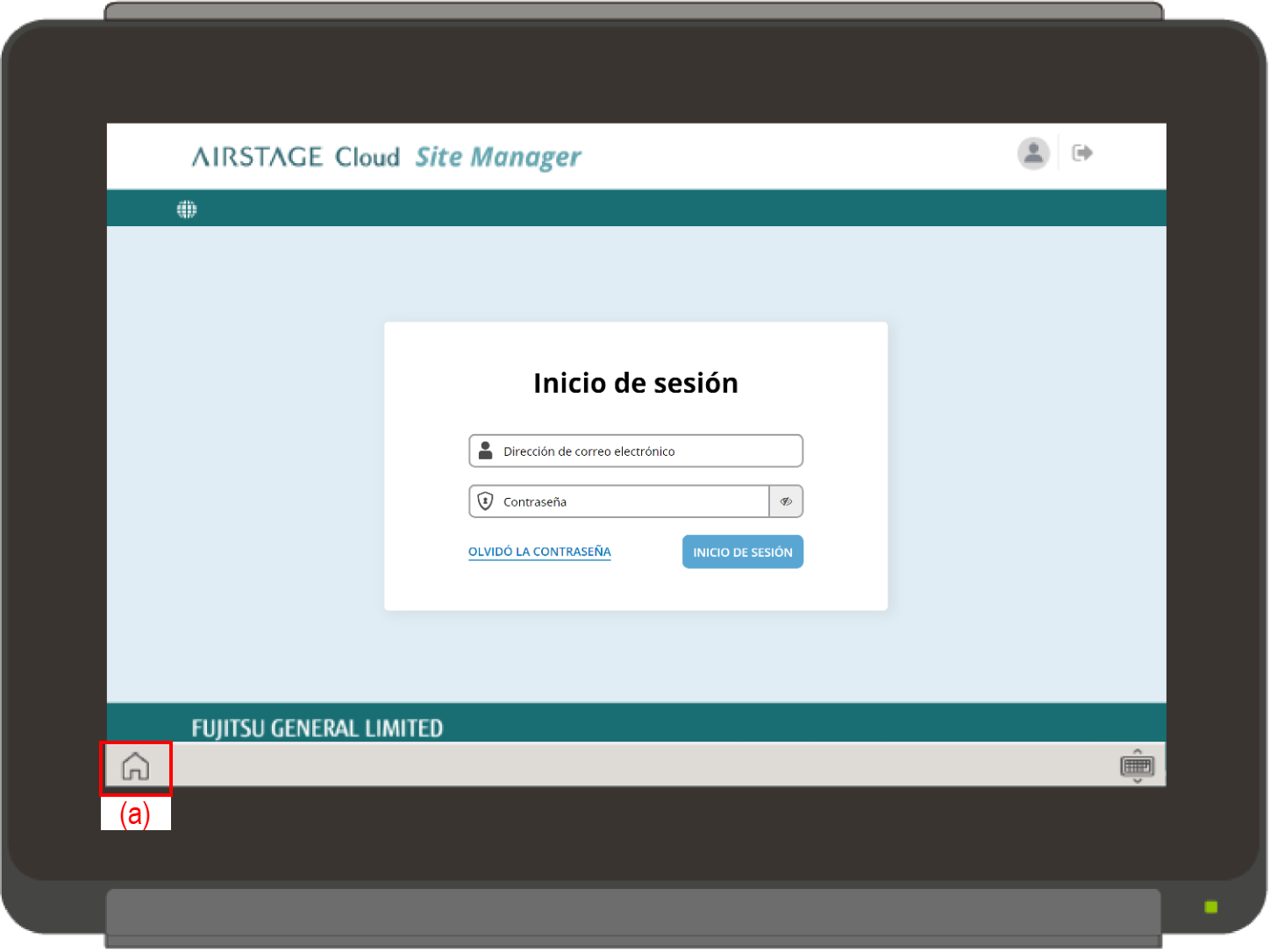Click the logout arrow icon in header
1270x952 pixels.
point(1082,153)
